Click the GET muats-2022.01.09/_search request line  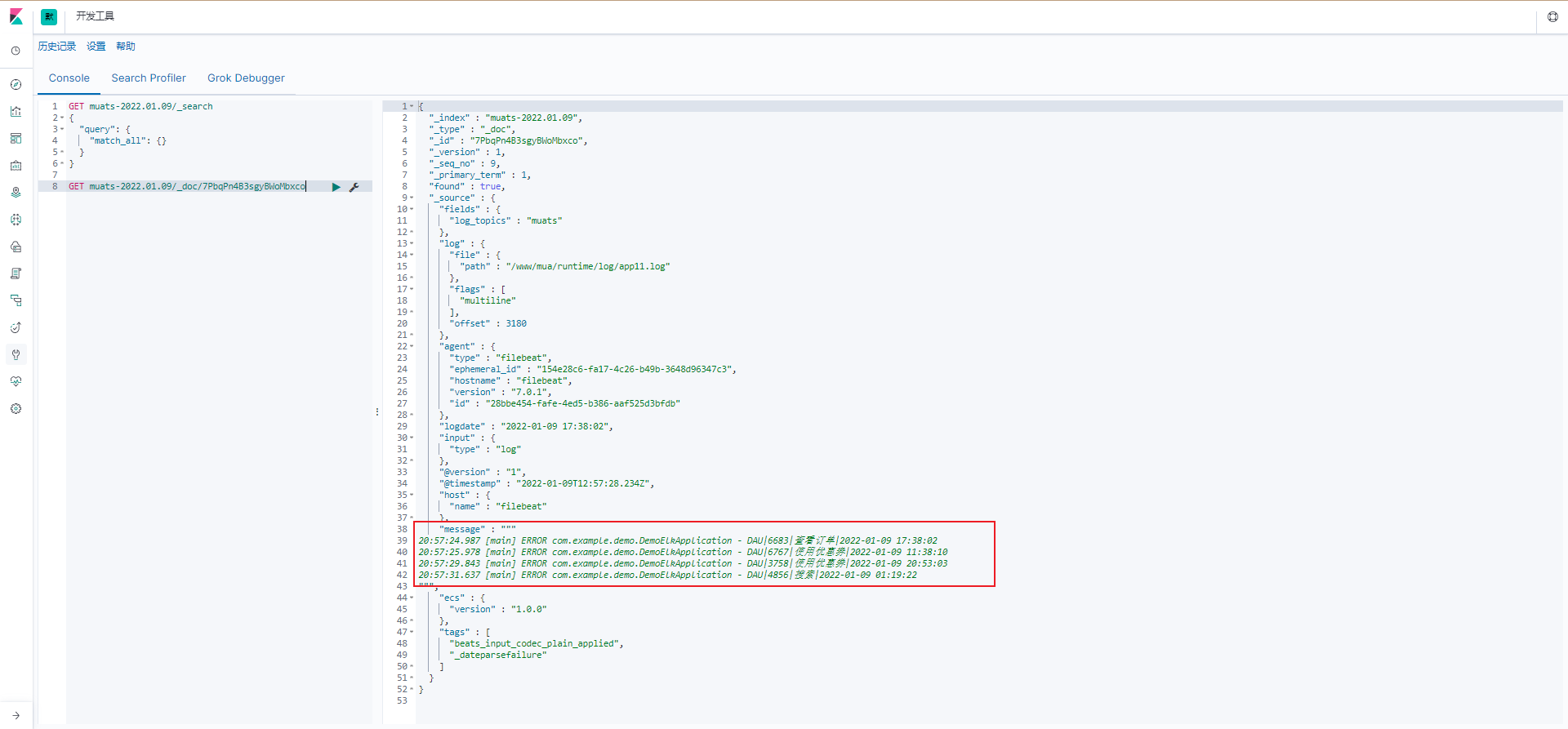[140, 106]
